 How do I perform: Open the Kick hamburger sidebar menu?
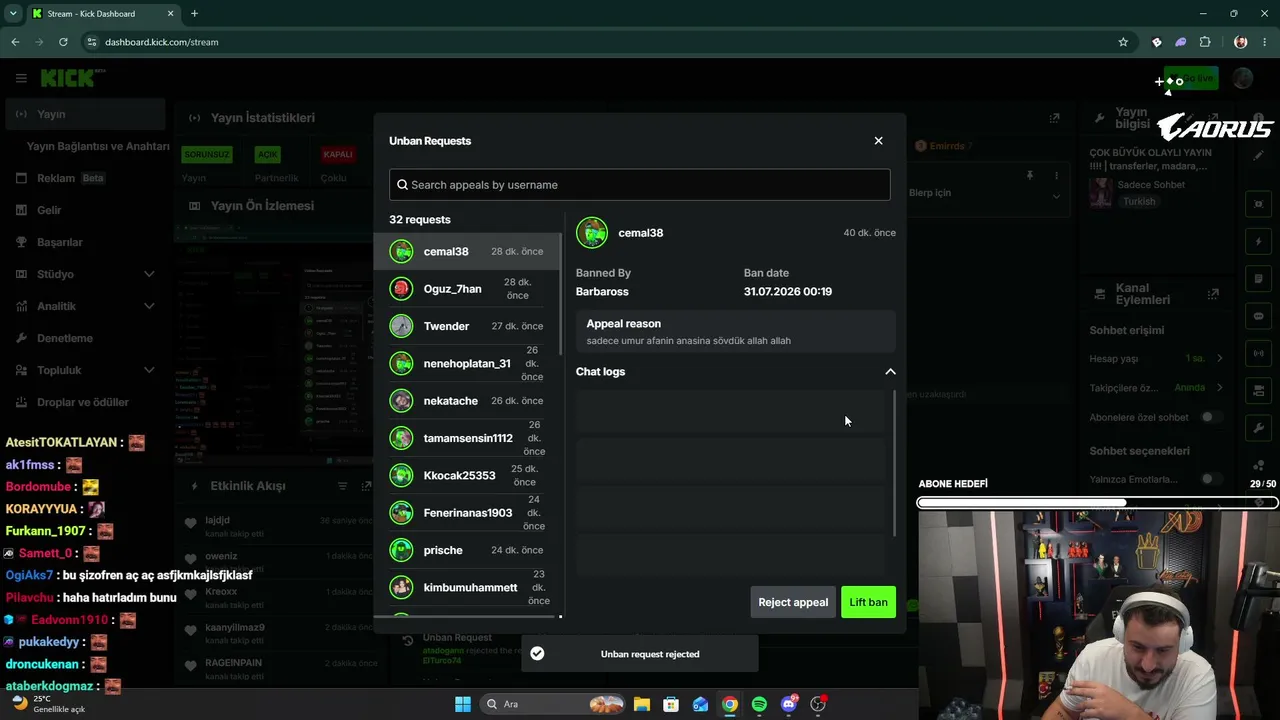pos(21,78)
